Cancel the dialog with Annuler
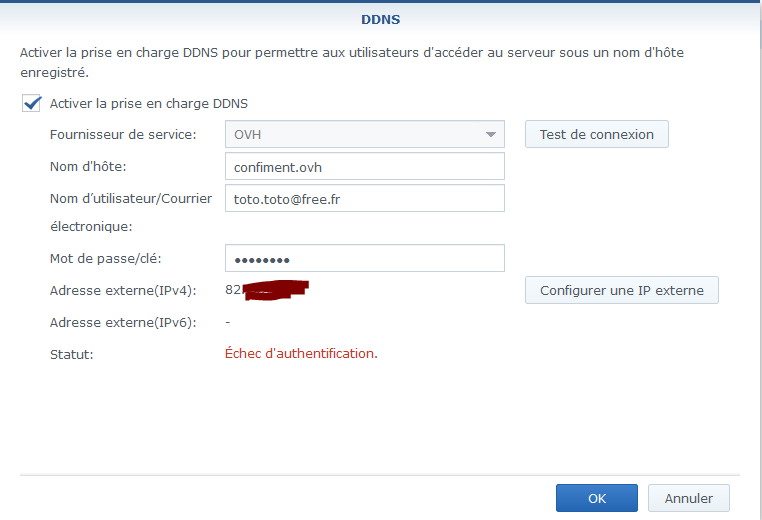Image resolution: width=762 pixels, height=520 pixels. pyautogui.click(x=688, y=498)
